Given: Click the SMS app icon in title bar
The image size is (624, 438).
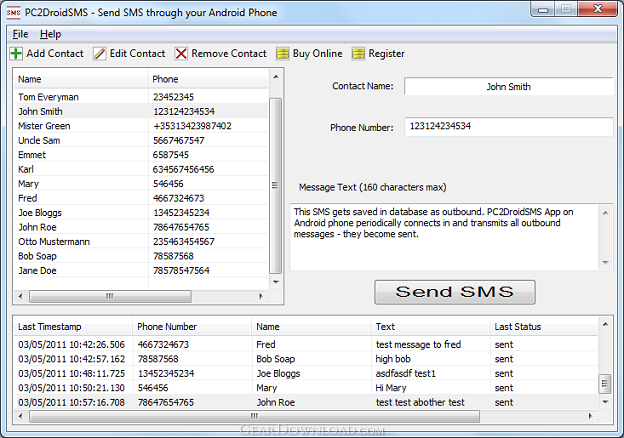Looking at the screenshot, I should point(14,13).
